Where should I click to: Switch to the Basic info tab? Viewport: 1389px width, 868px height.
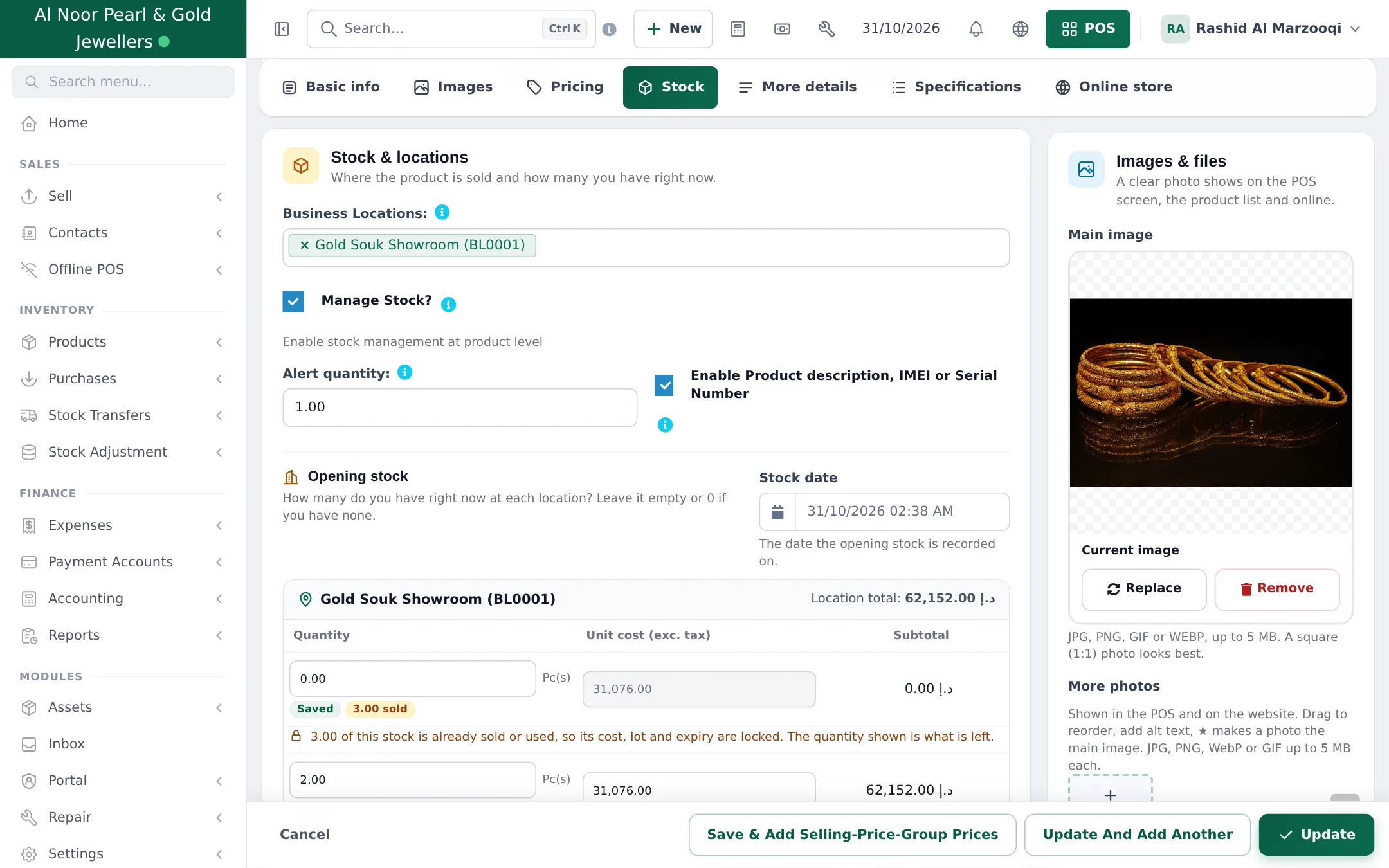331,87
